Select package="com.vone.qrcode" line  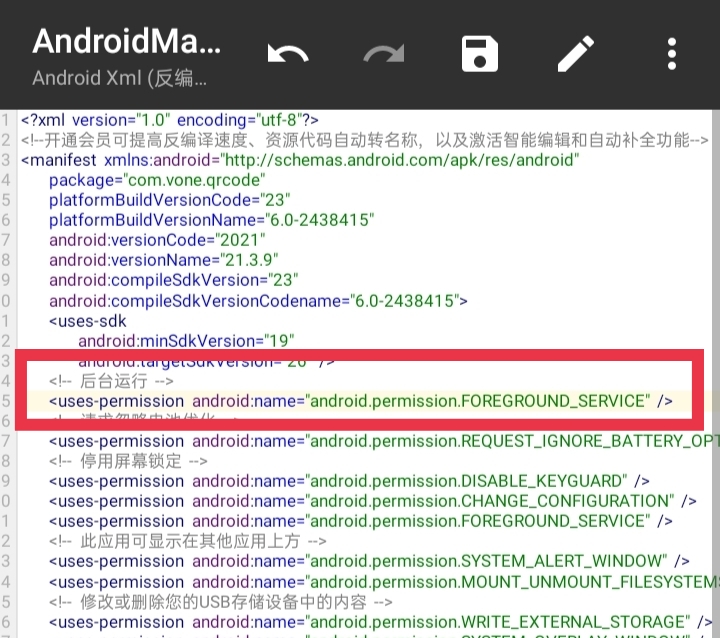pos(157,180)
